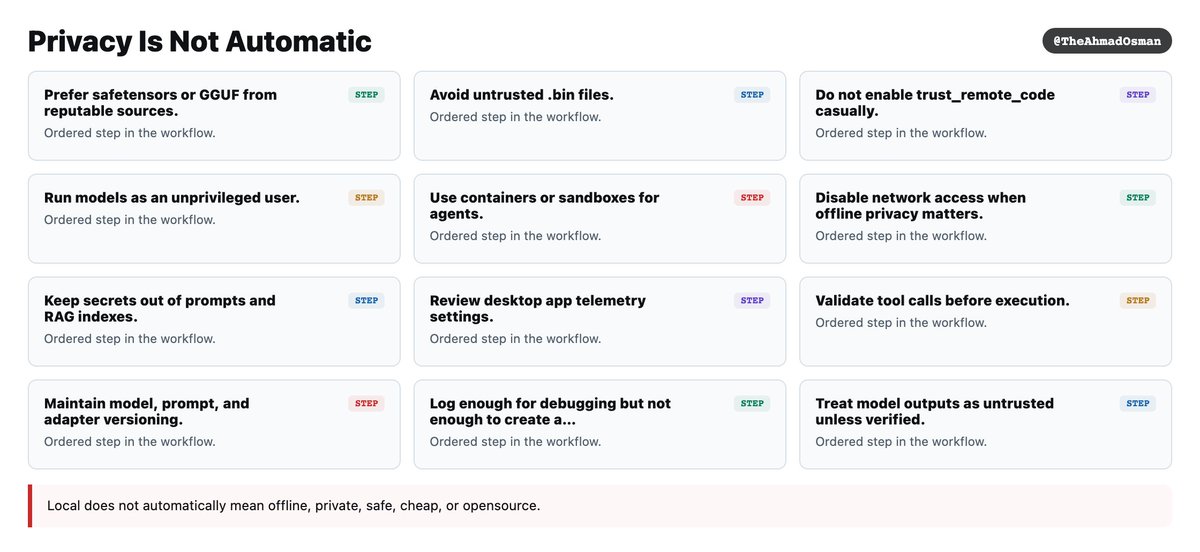This screenshot has height=552, width=1200.
Task: Click 'Use containers or sandboxes for agents' title
Action: pyautogui.click(x=545, y=206)
